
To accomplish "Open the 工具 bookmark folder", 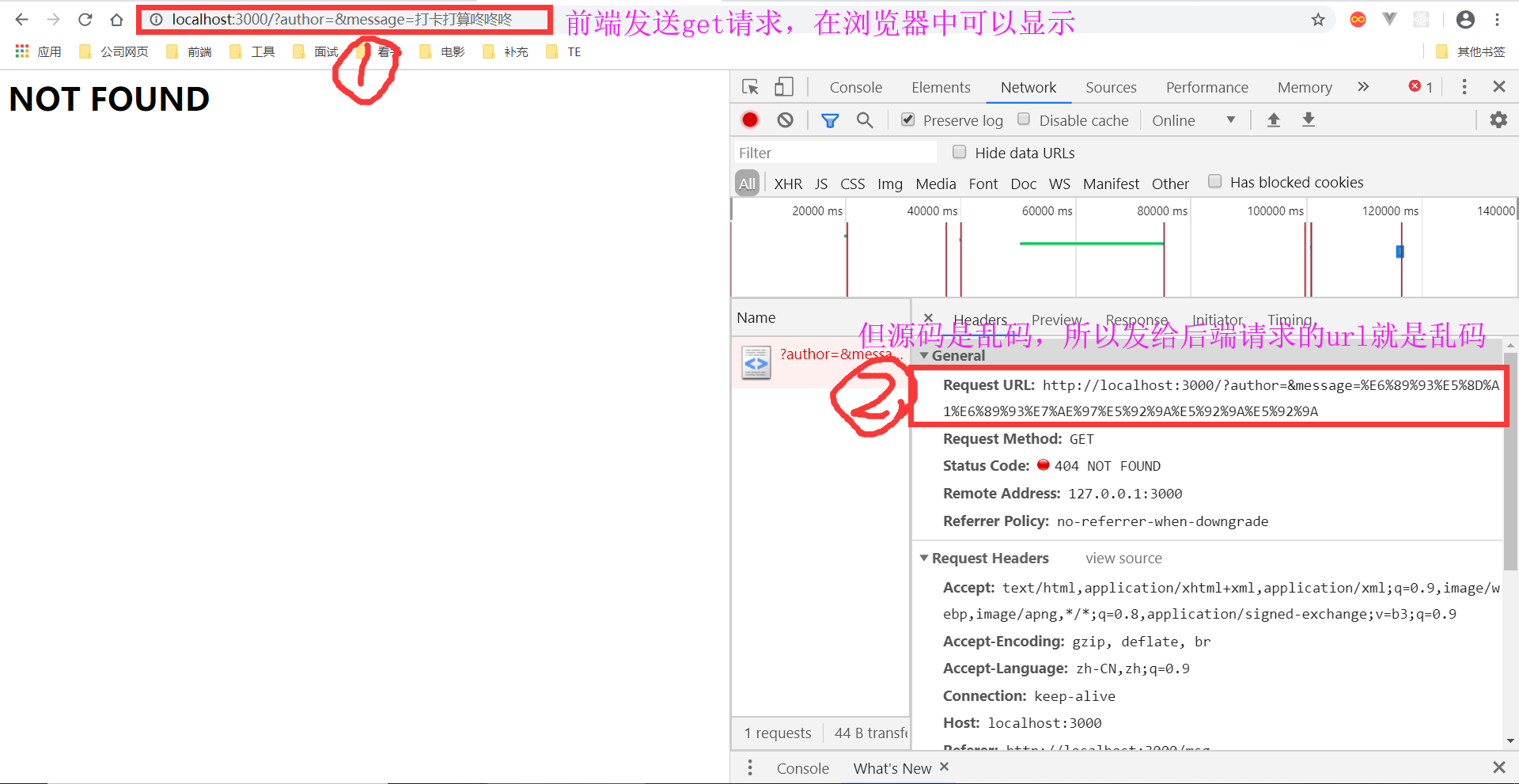I will [x=252, y=51].
